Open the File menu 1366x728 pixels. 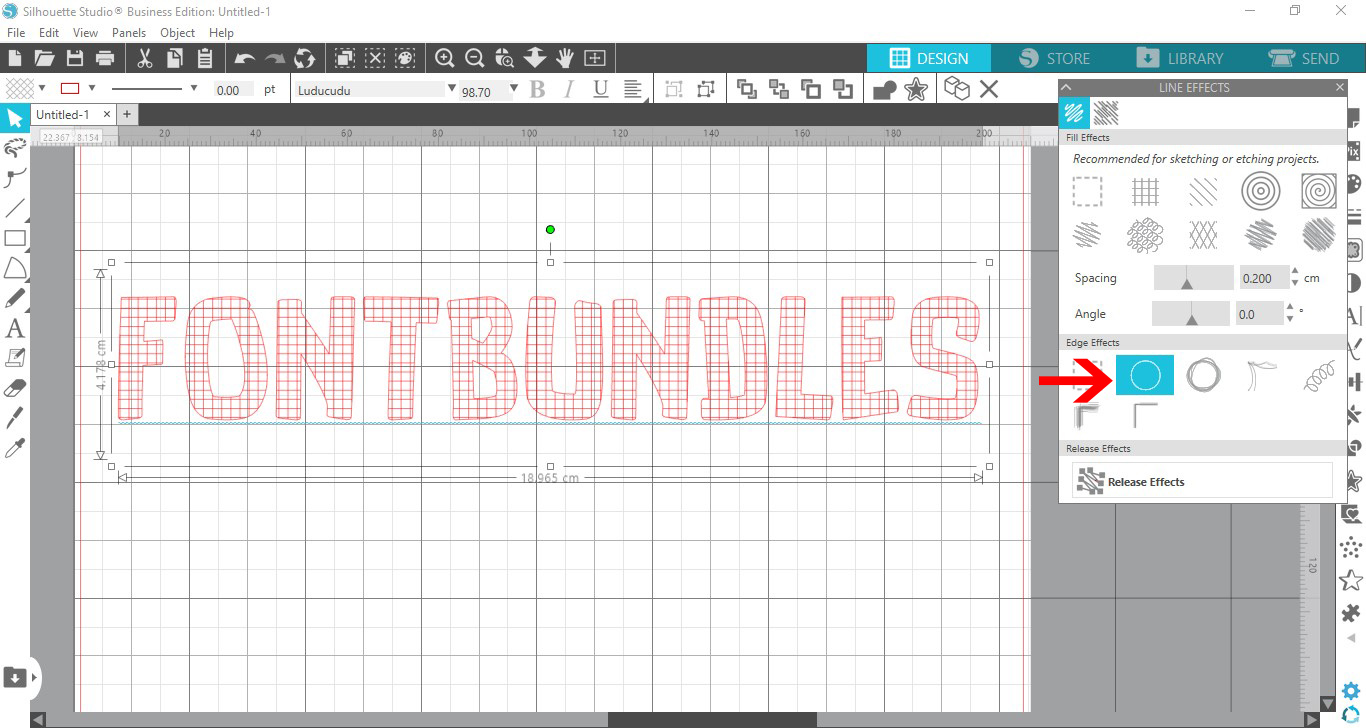click(x=15, y=33)
